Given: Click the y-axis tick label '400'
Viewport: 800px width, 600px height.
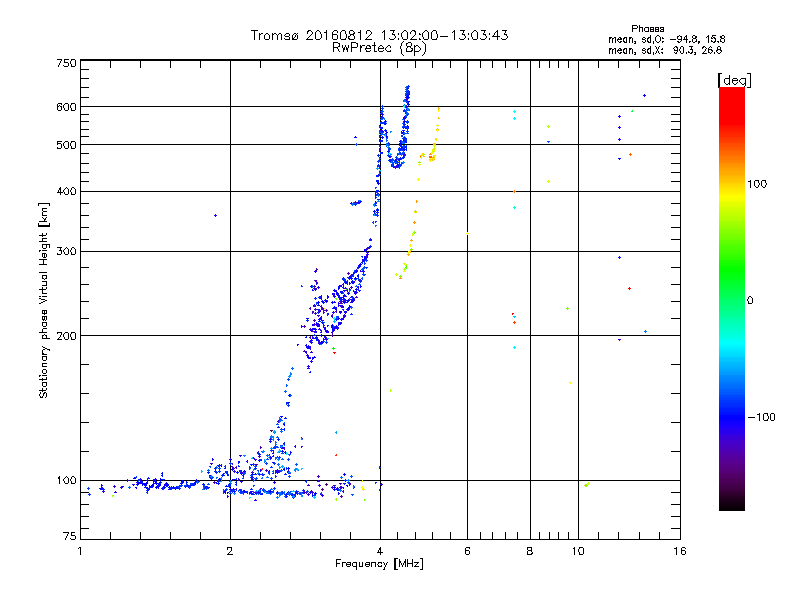Looking at the screenshot, I should coord(66,192).
